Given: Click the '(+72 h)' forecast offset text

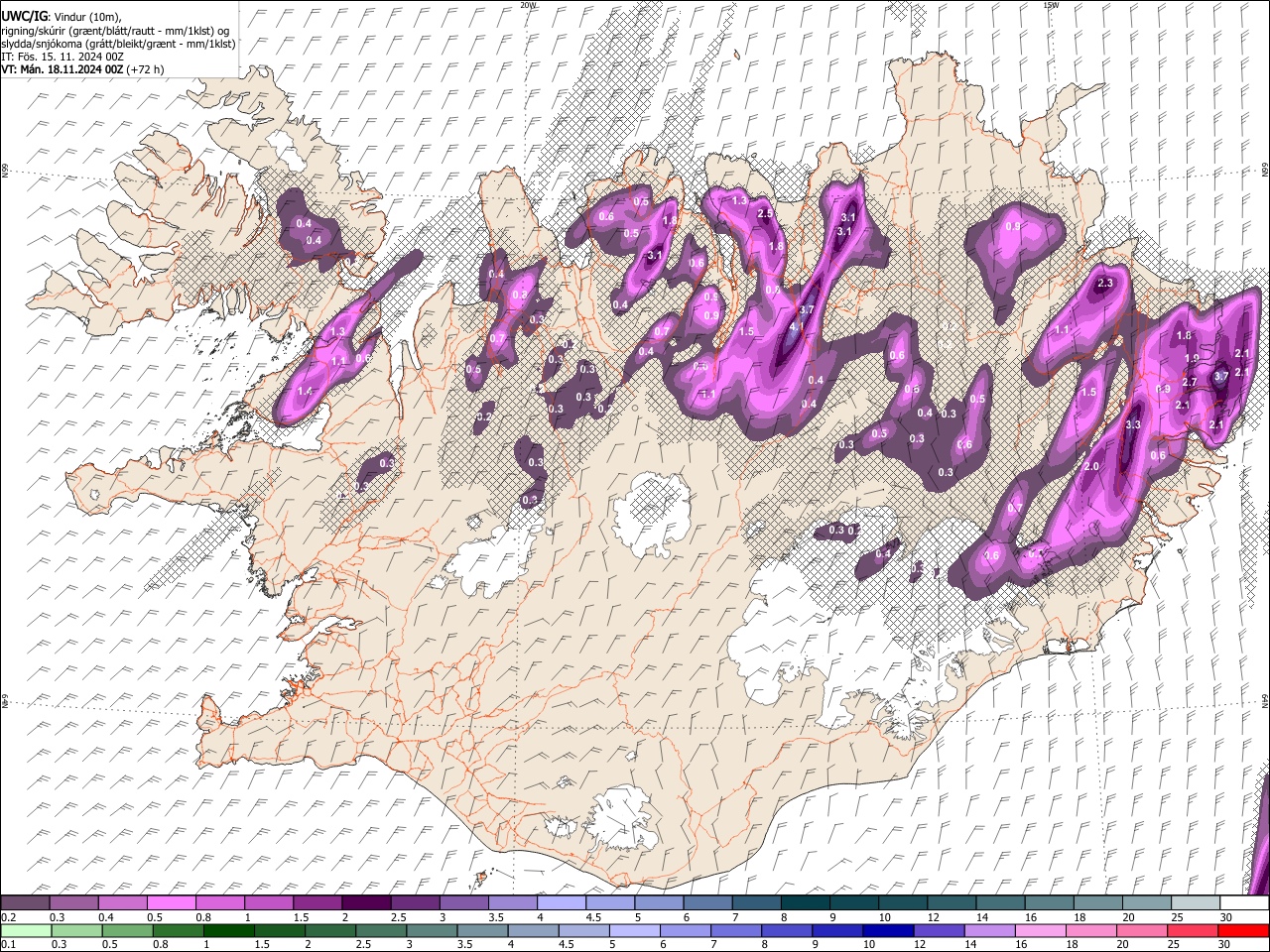Looking at the screenshot, I should [145, 69].
